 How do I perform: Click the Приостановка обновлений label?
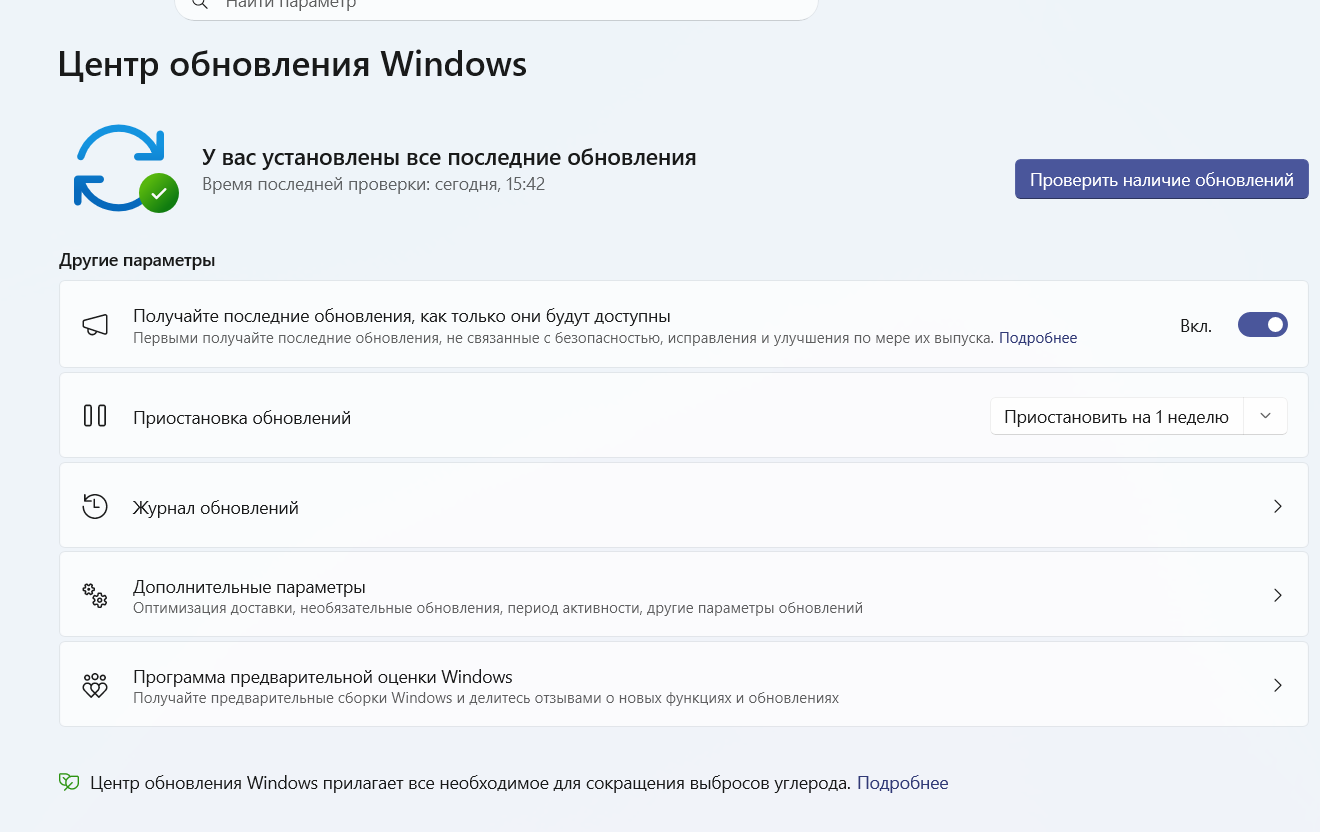coord(242,418)
